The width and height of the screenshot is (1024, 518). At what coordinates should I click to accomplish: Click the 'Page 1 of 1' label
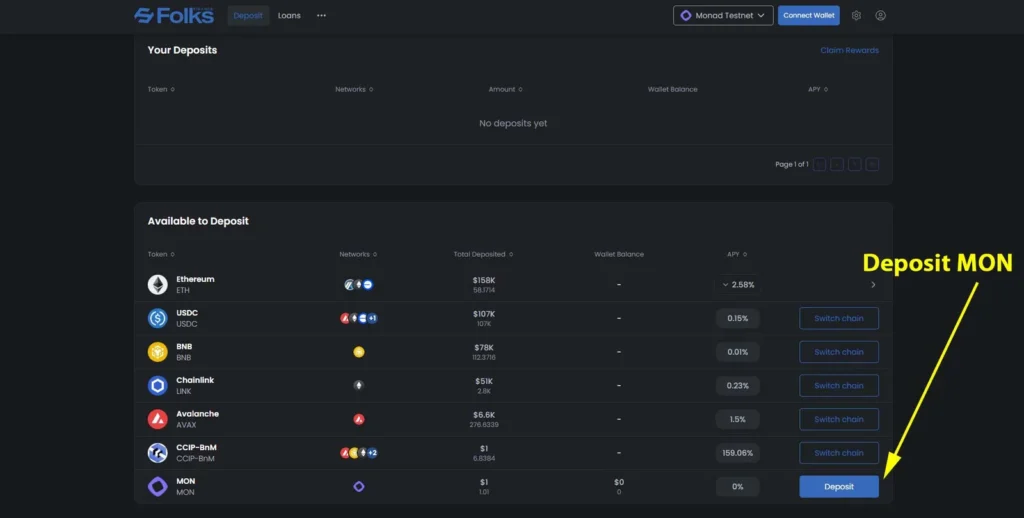[792, 165]
